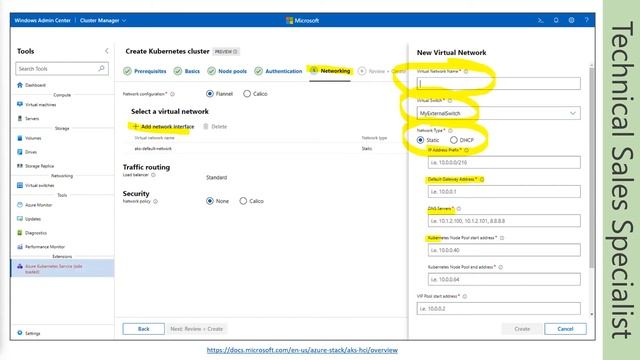Click Load balancer info icon

point(153,175)
